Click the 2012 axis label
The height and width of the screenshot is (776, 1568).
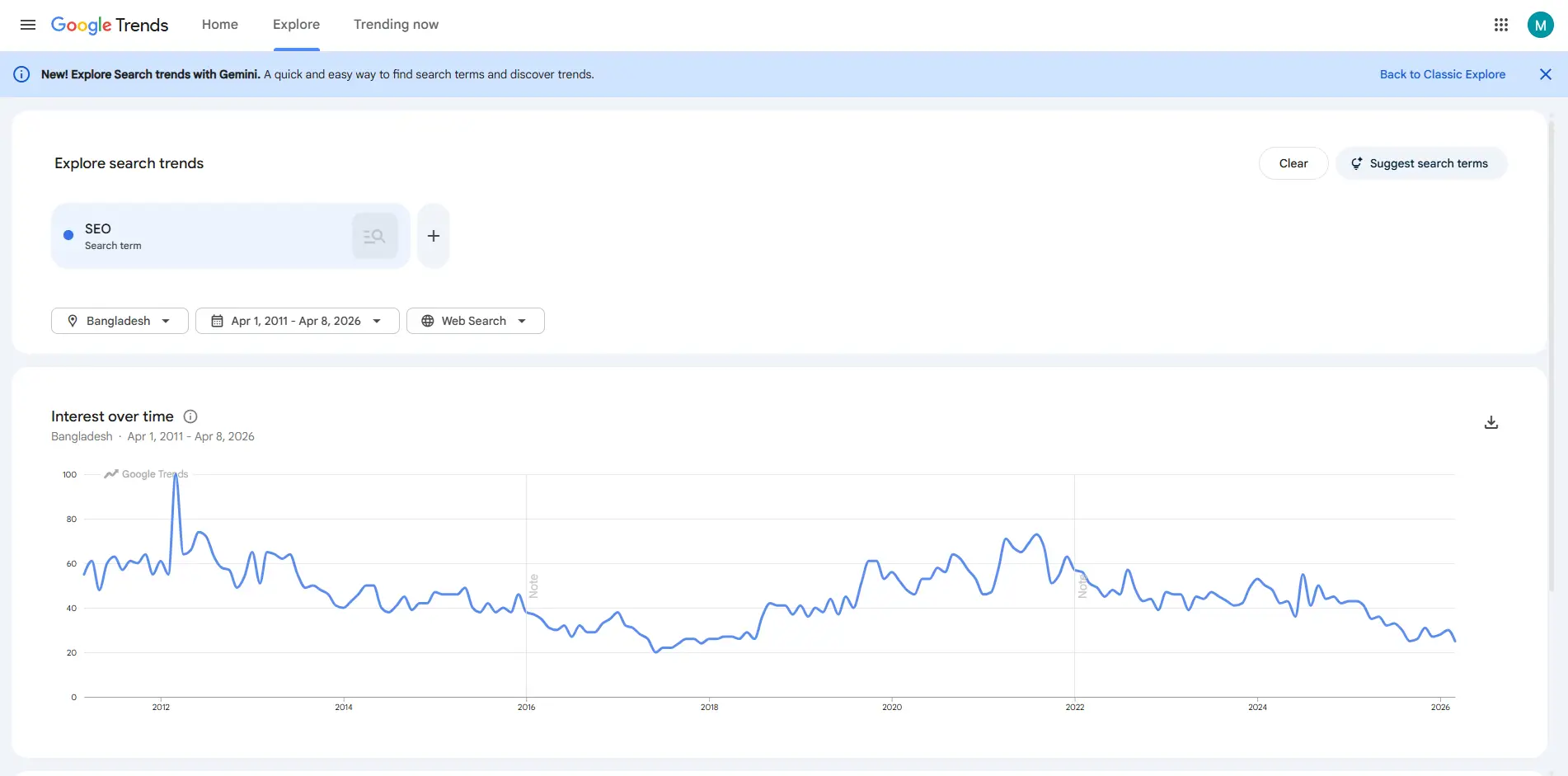[x=161, y=707]
